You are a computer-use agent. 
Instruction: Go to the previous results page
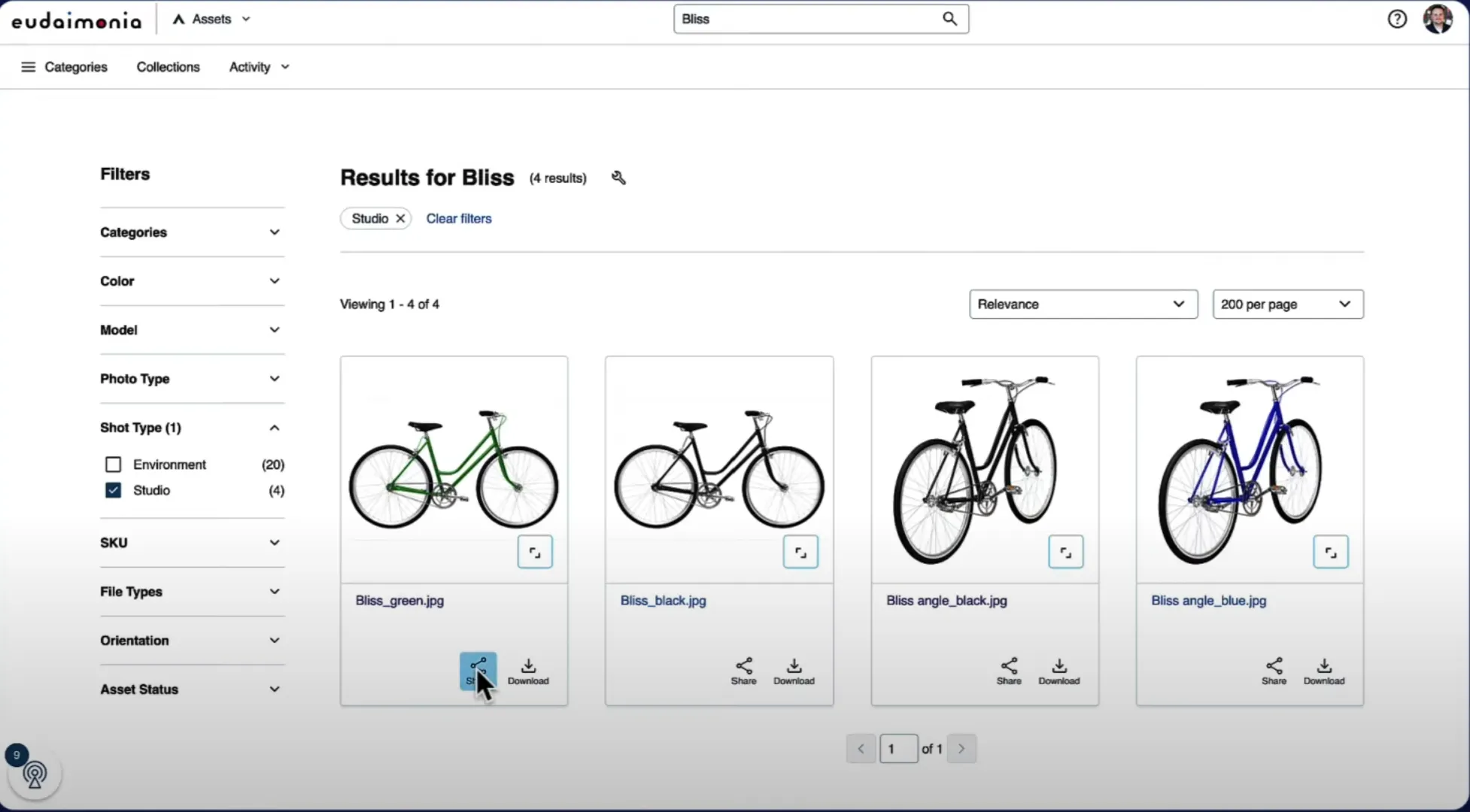pos(861,749)
